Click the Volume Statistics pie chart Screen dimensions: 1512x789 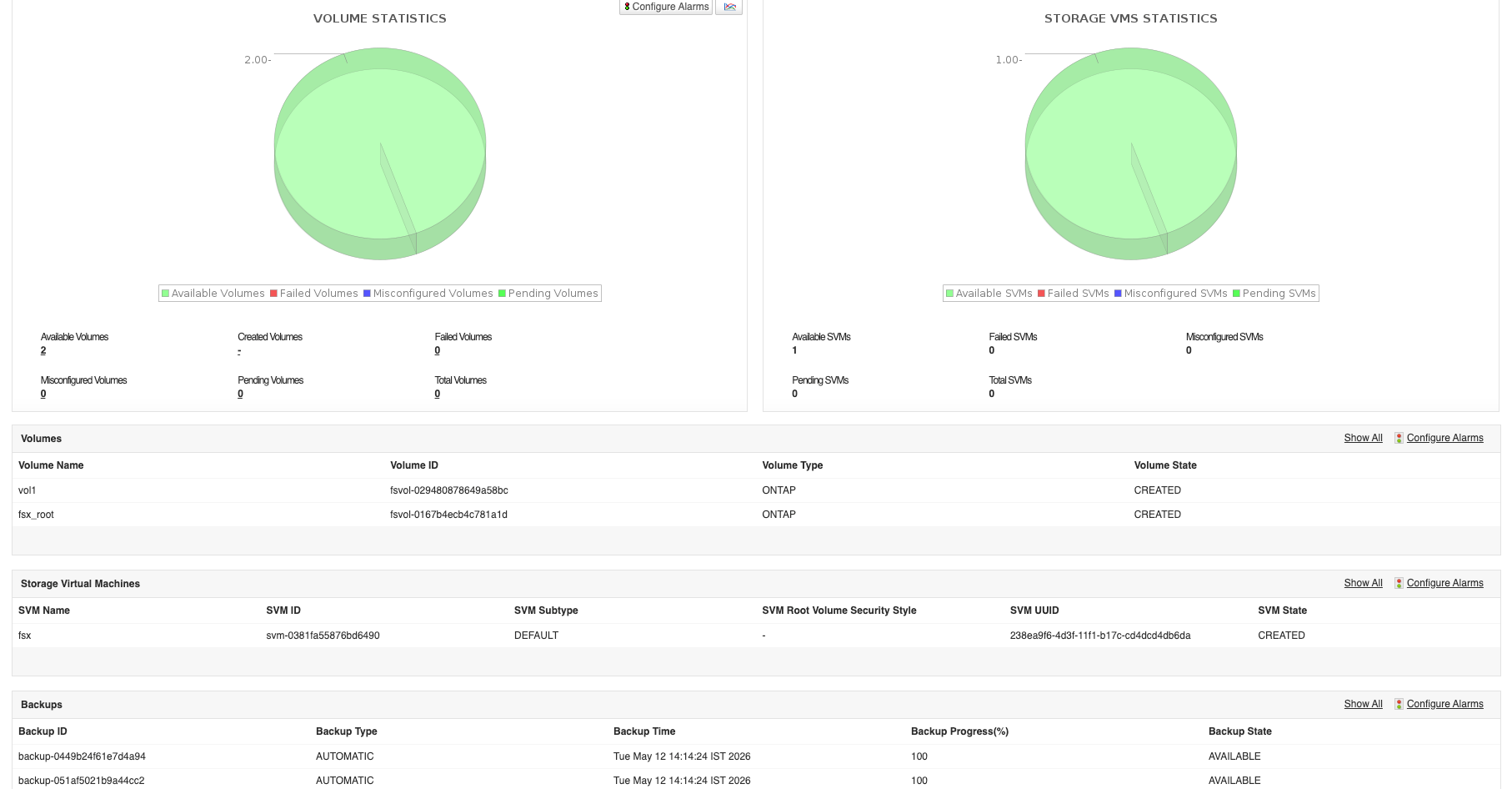pos(380,153)
